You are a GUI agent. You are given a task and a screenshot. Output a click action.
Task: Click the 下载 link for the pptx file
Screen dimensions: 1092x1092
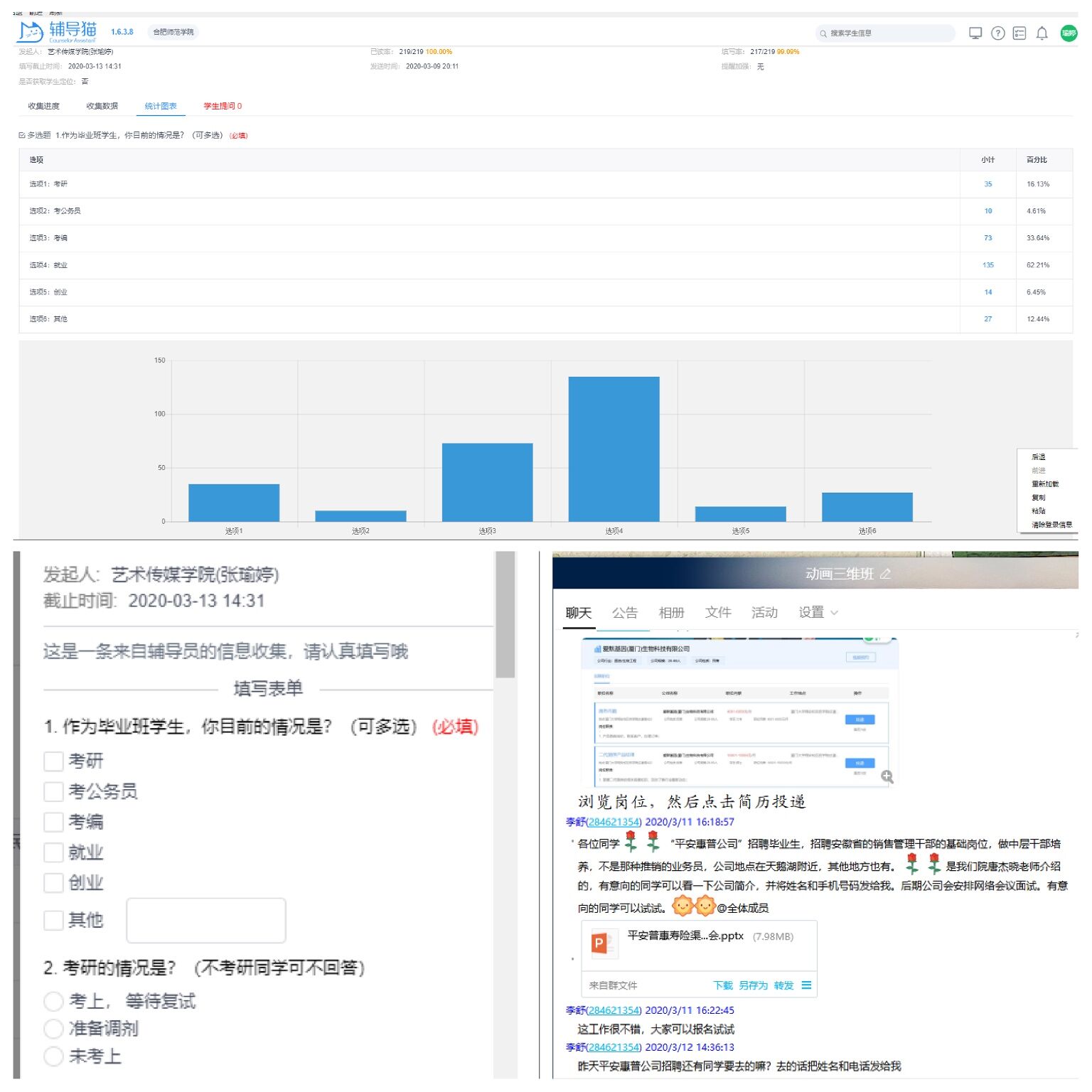(x=722, y=985)
